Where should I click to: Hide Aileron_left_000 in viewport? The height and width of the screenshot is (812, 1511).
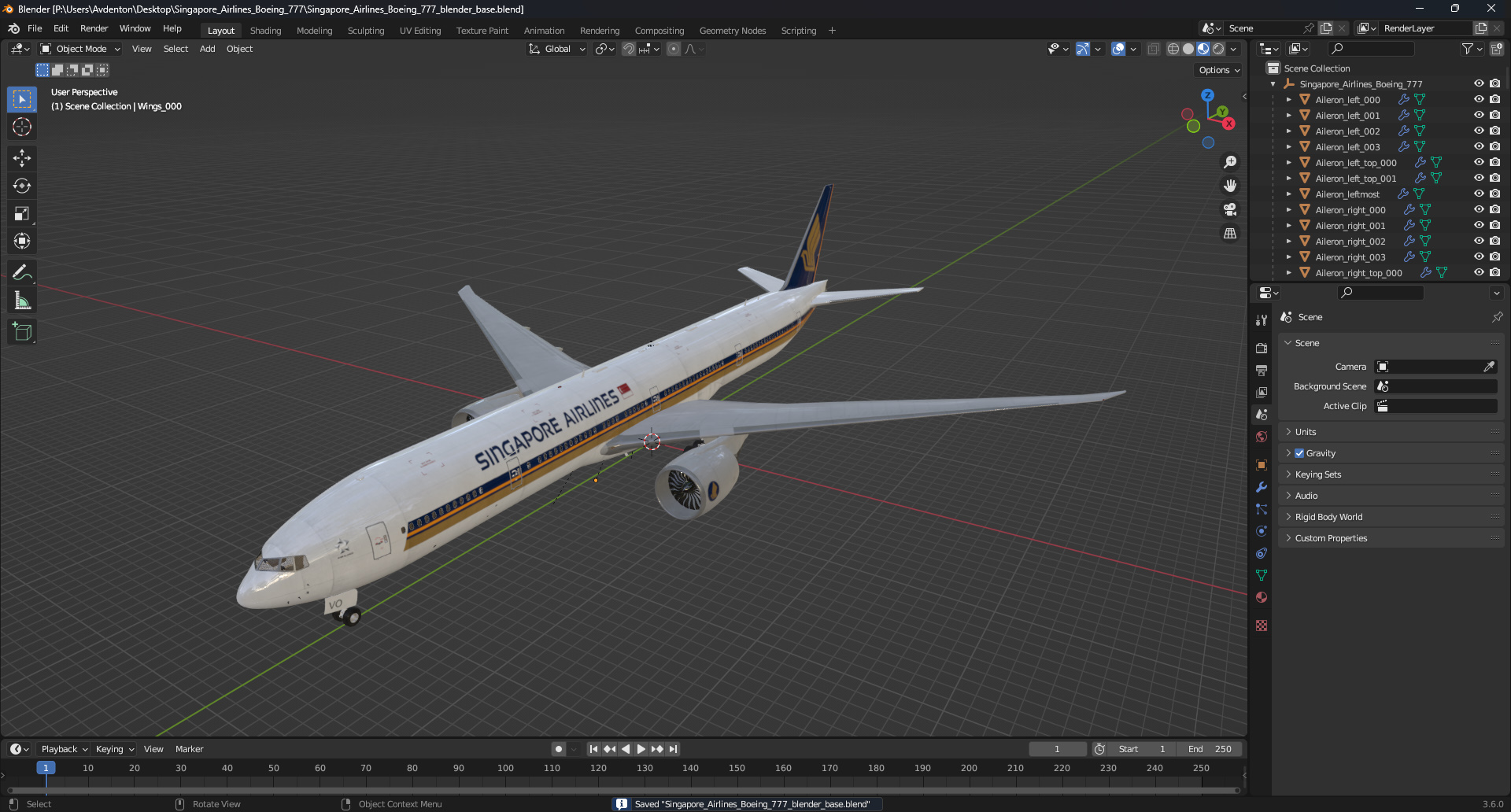point(1479,100)
